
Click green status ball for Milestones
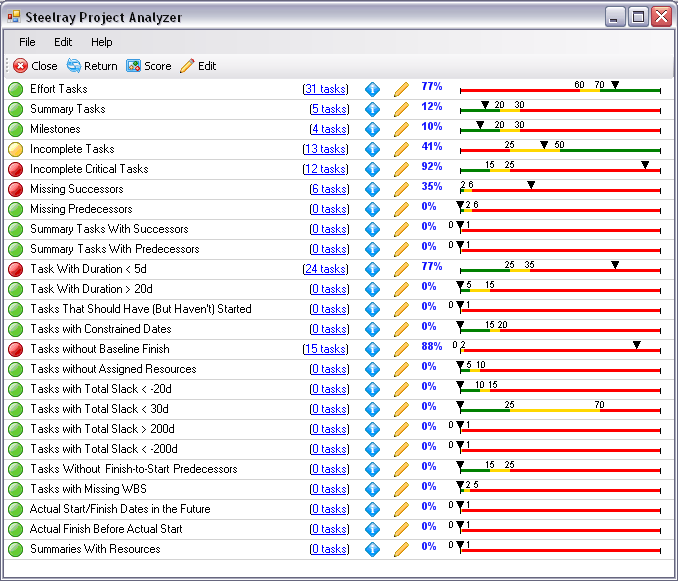coord(16,129)
